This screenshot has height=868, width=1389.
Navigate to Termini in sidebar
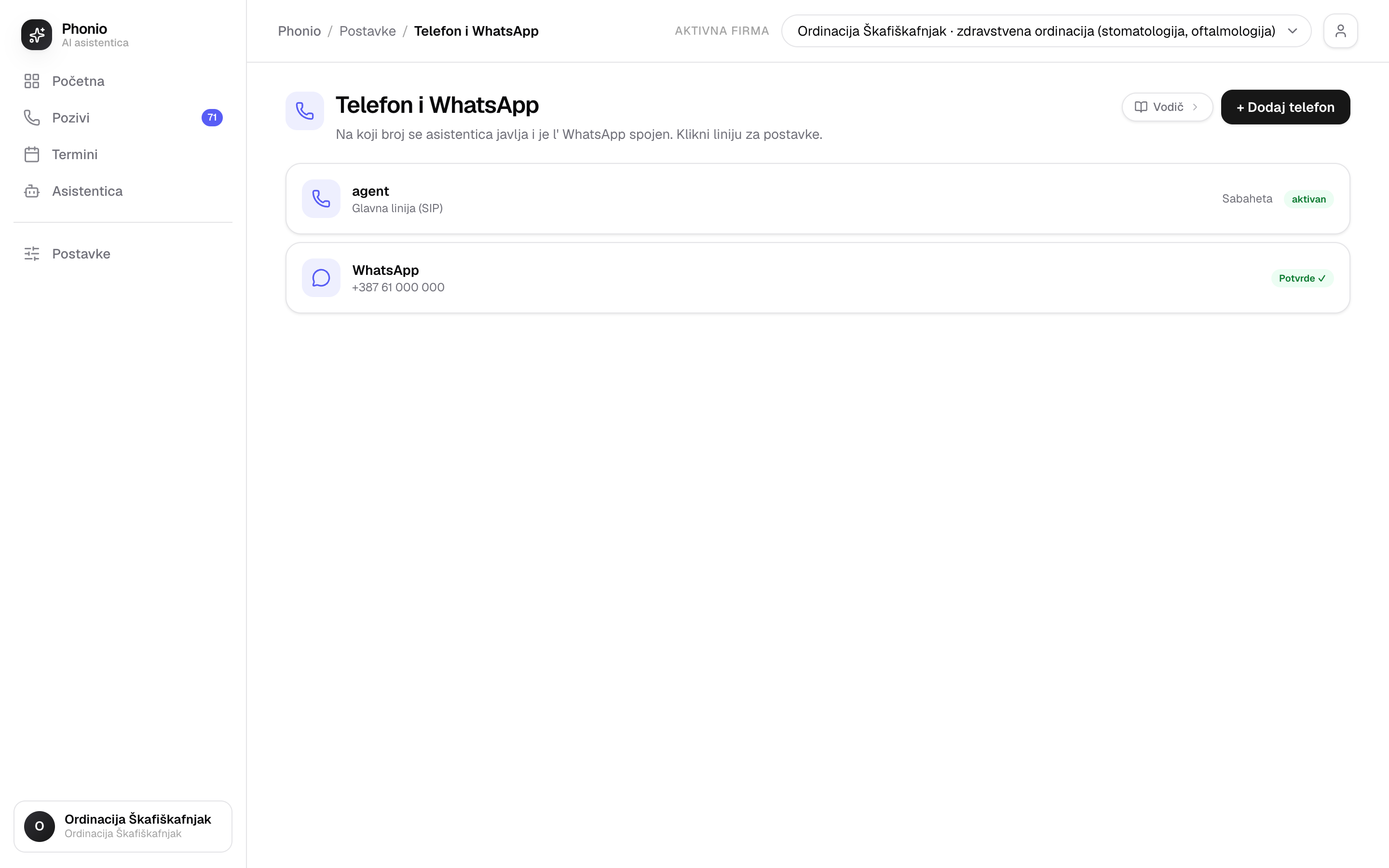[123, 154]
